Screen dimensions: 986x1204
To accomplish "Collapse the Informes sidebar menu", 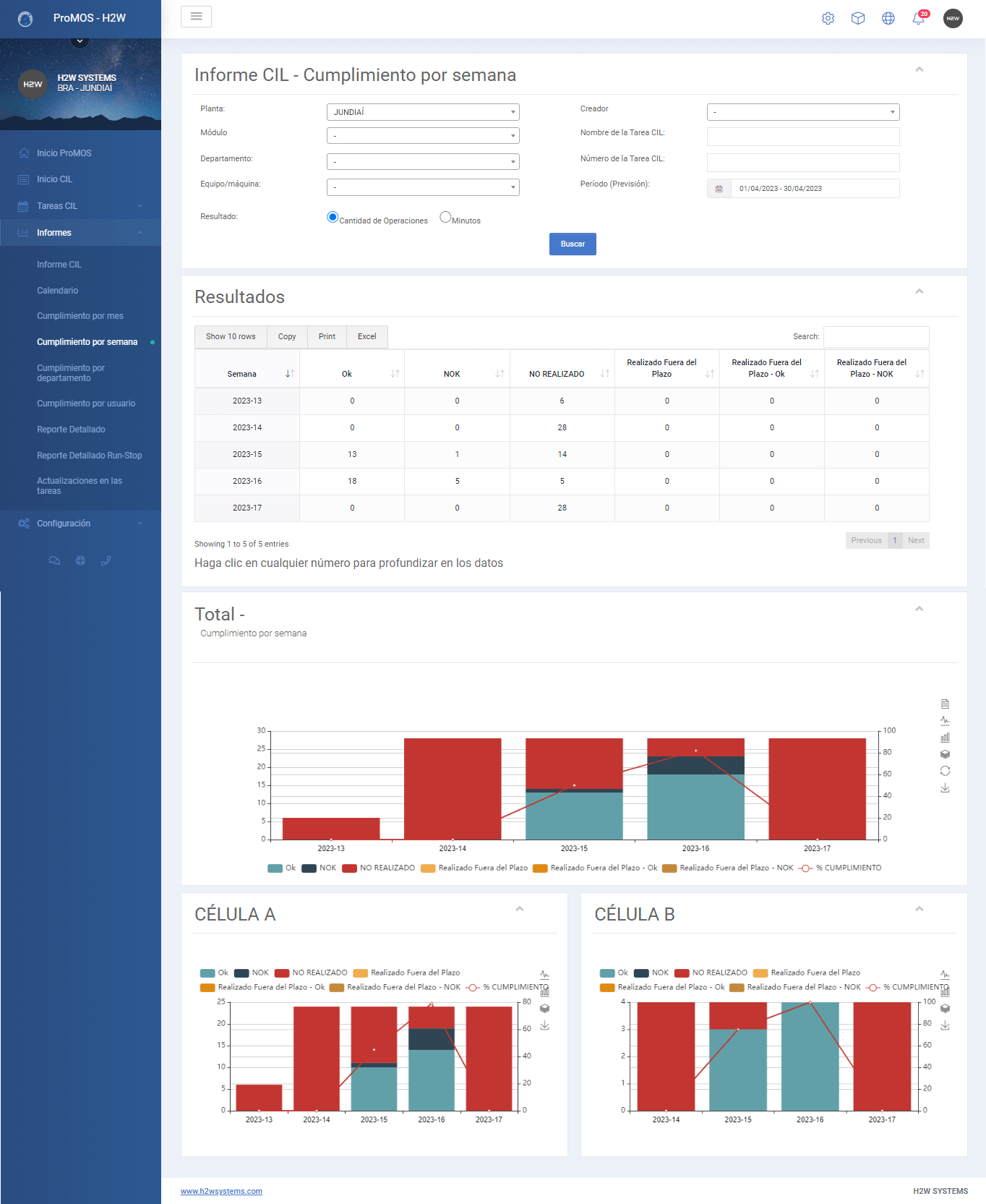I will (x=80, y=233).
